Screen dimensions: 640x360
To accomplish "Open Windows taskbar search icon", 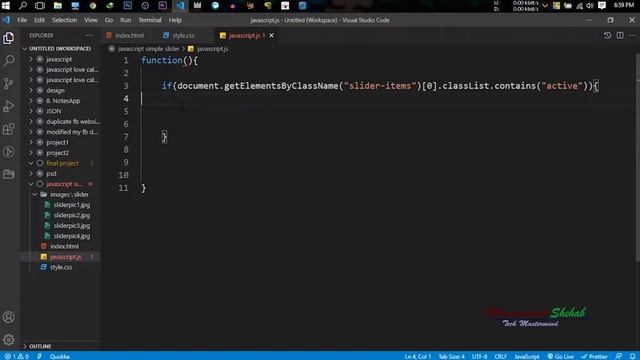I will (x=23, y=6).
